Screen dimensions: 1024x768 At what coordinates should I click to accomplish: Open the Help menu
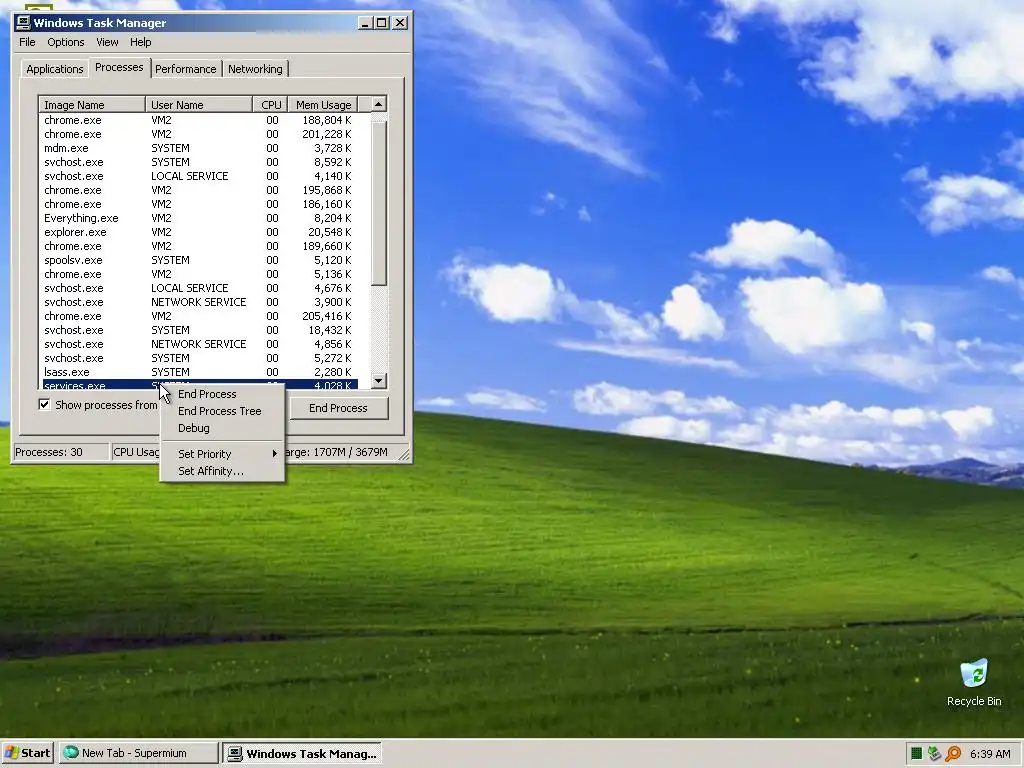[140, 42]
